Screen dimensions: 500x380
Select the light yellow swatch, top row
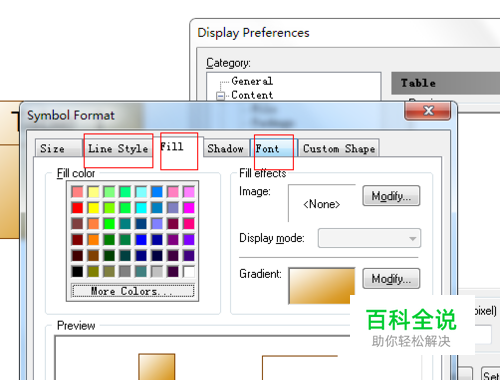(93, 192)
